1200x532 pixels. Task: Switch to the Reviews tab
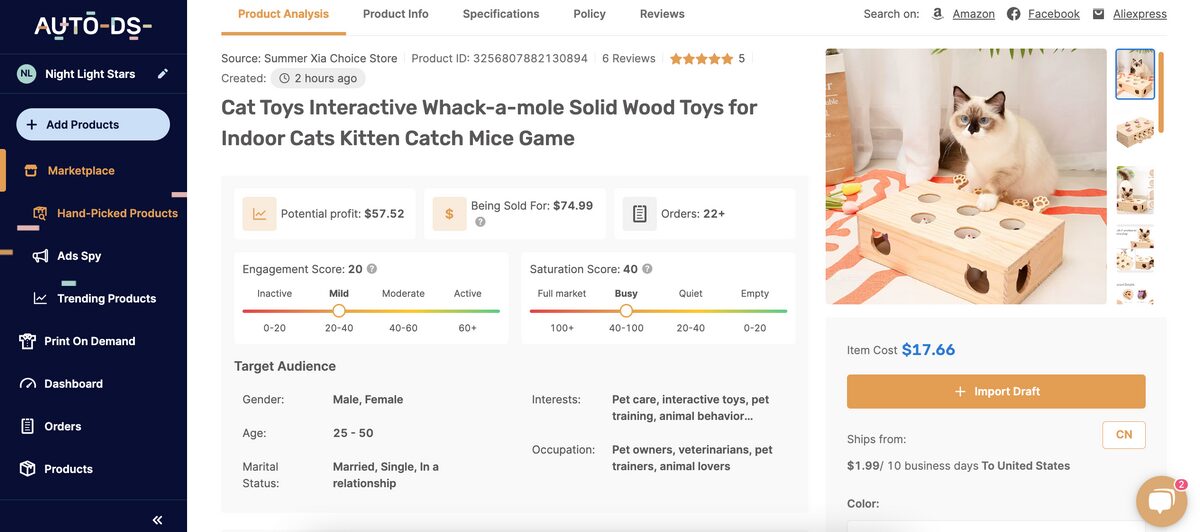point(662,14)
